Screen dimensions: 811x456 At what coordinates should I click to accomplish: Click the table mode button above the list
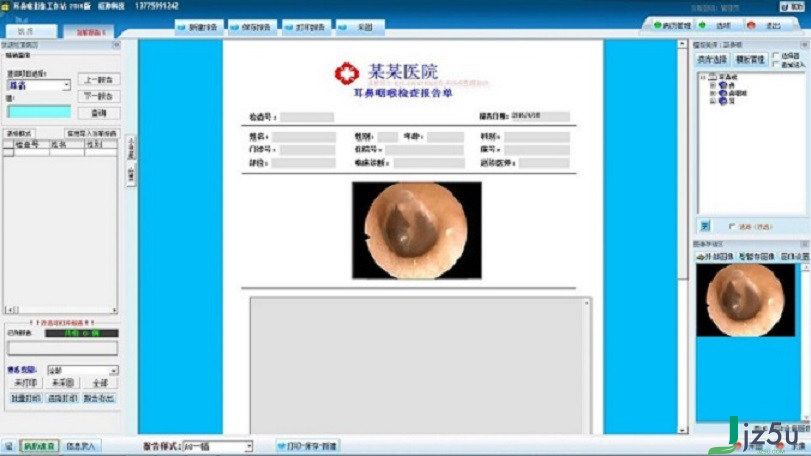20,133
